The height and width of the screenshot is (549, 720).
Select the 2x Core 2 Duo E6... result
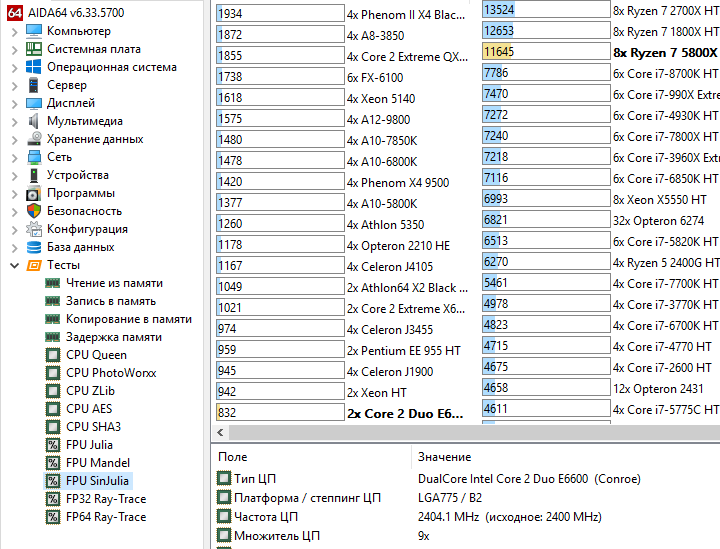click(x=405, y=414)
